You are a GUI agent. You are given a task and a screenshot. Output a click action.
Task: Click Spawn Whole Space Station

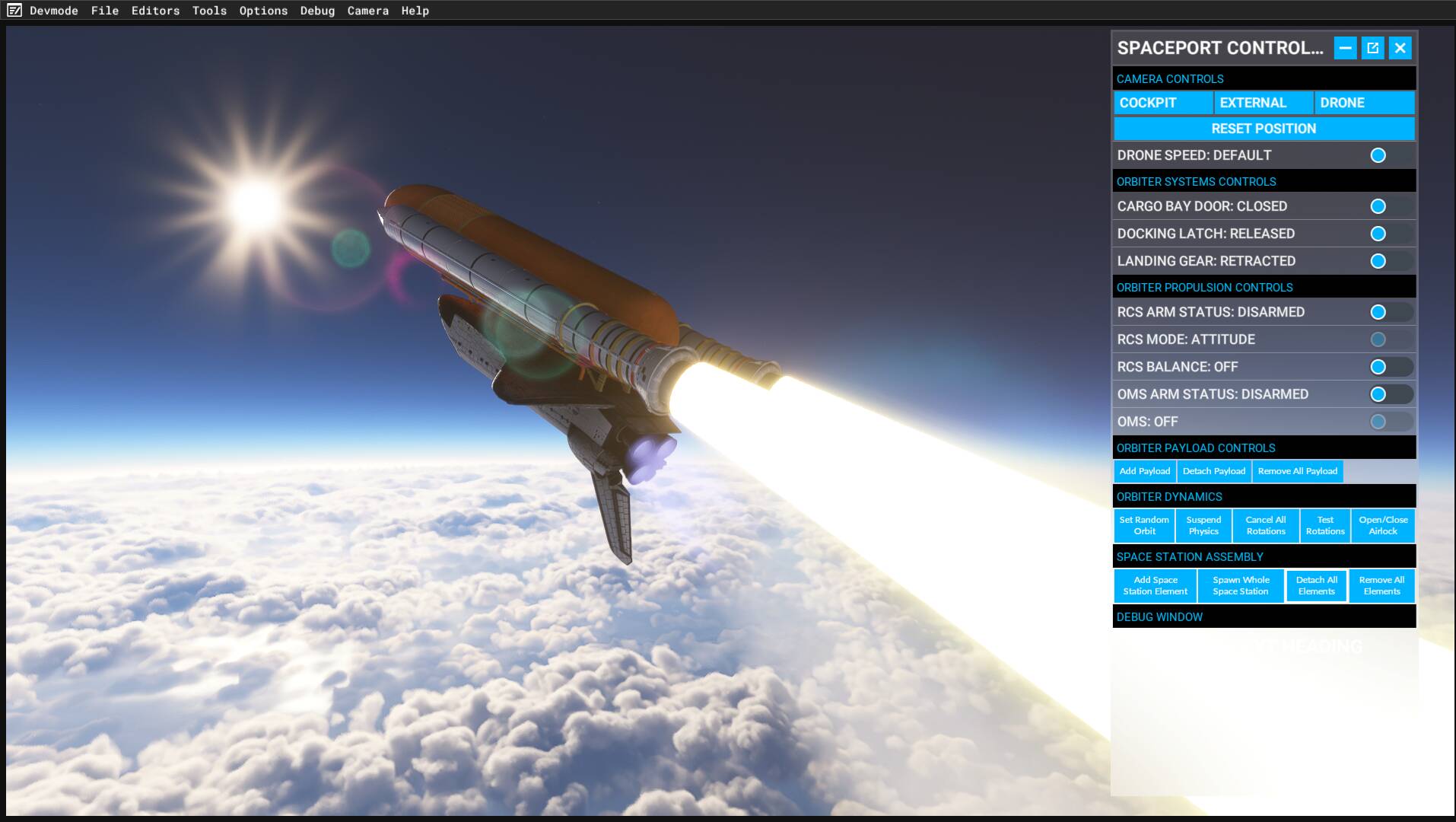coord(1241,585)
